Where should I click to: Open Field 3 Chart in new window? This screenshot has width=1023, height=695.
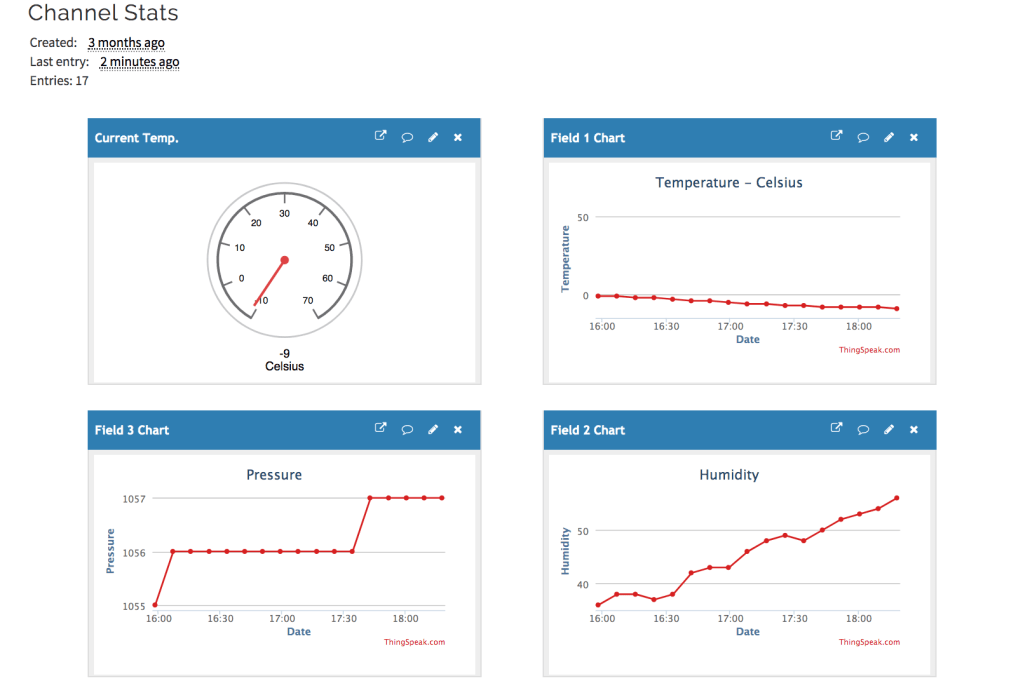tap(380, 429)
